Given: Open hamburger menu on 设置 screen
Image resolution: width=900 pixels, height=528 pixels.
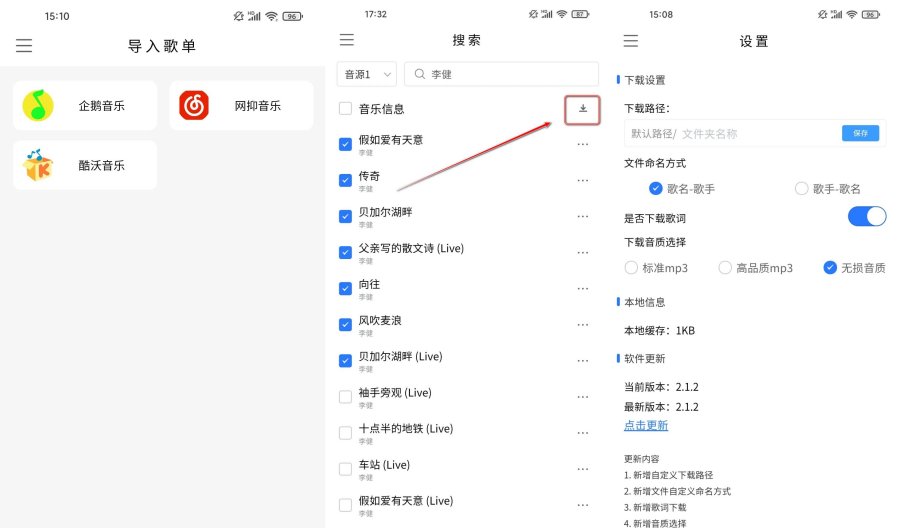Looking at the screenshot, I should click(x=630, y=41).
